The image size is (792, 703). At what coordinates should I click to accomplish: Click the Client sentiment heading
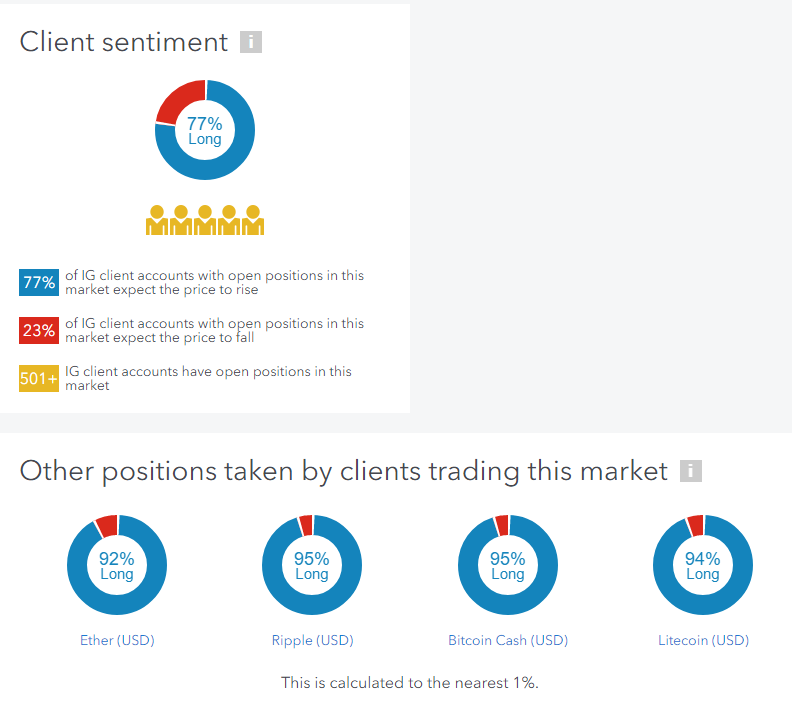pos(124,42)
